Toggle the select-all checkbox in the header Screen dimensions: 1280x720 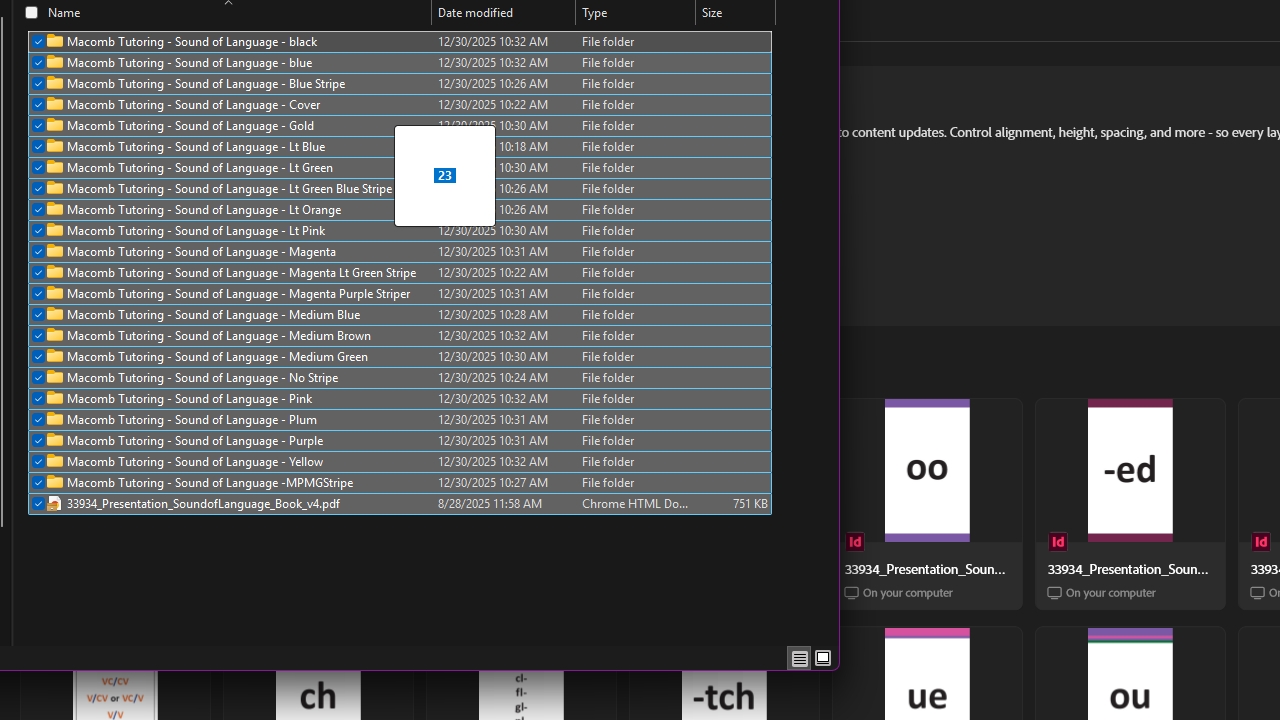tap(32, 13)
